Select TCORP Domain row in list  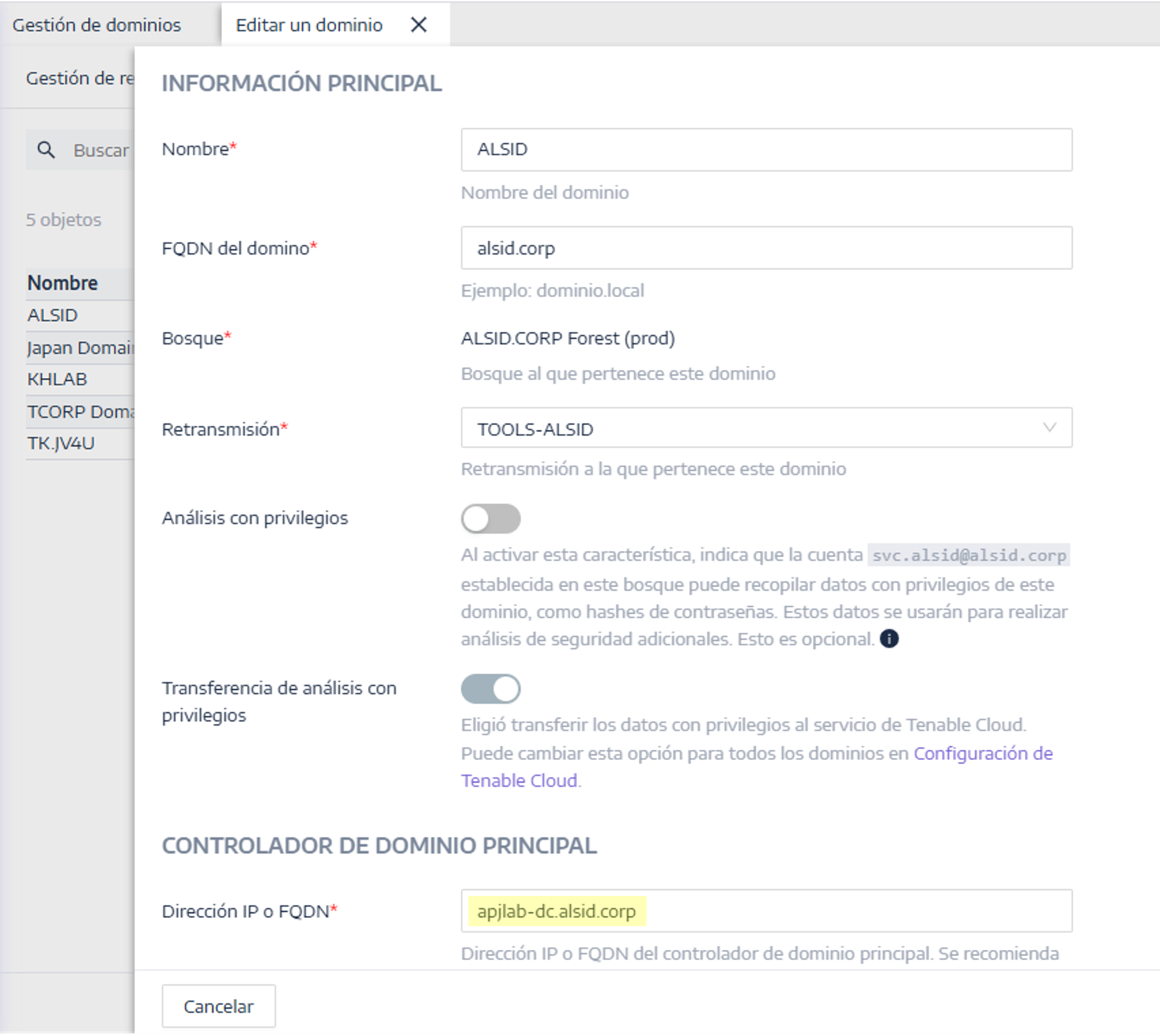pos(80,411)
